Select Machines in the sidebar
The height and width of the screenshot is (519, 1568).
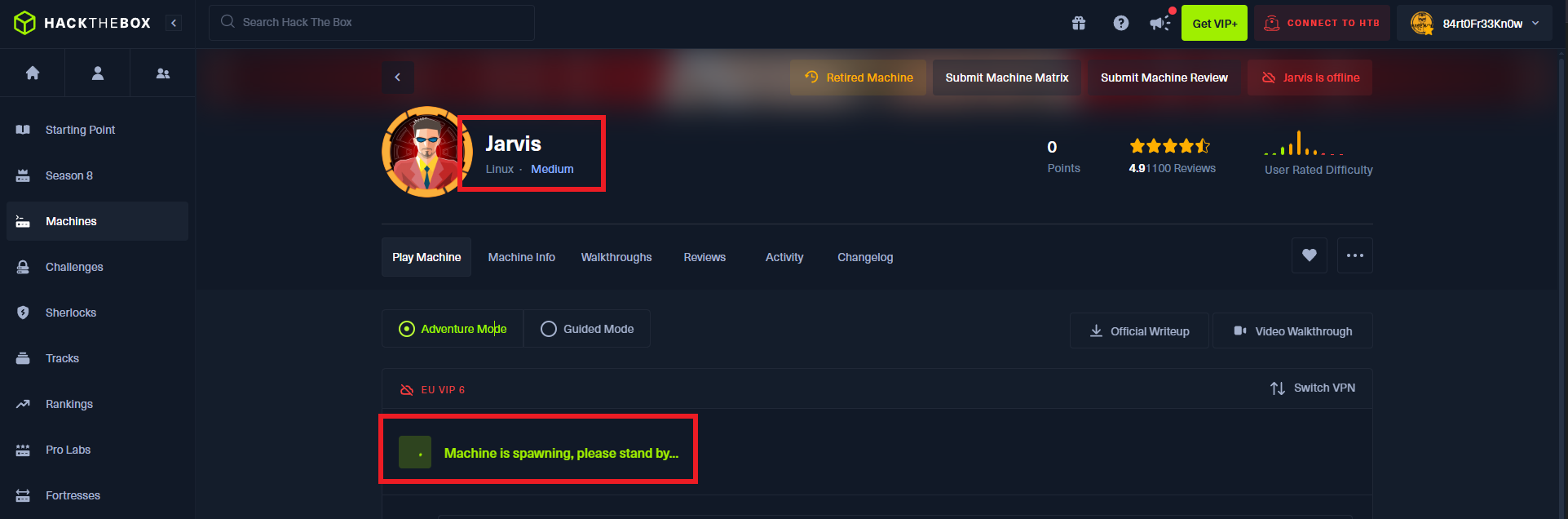(x=97, y=221)
